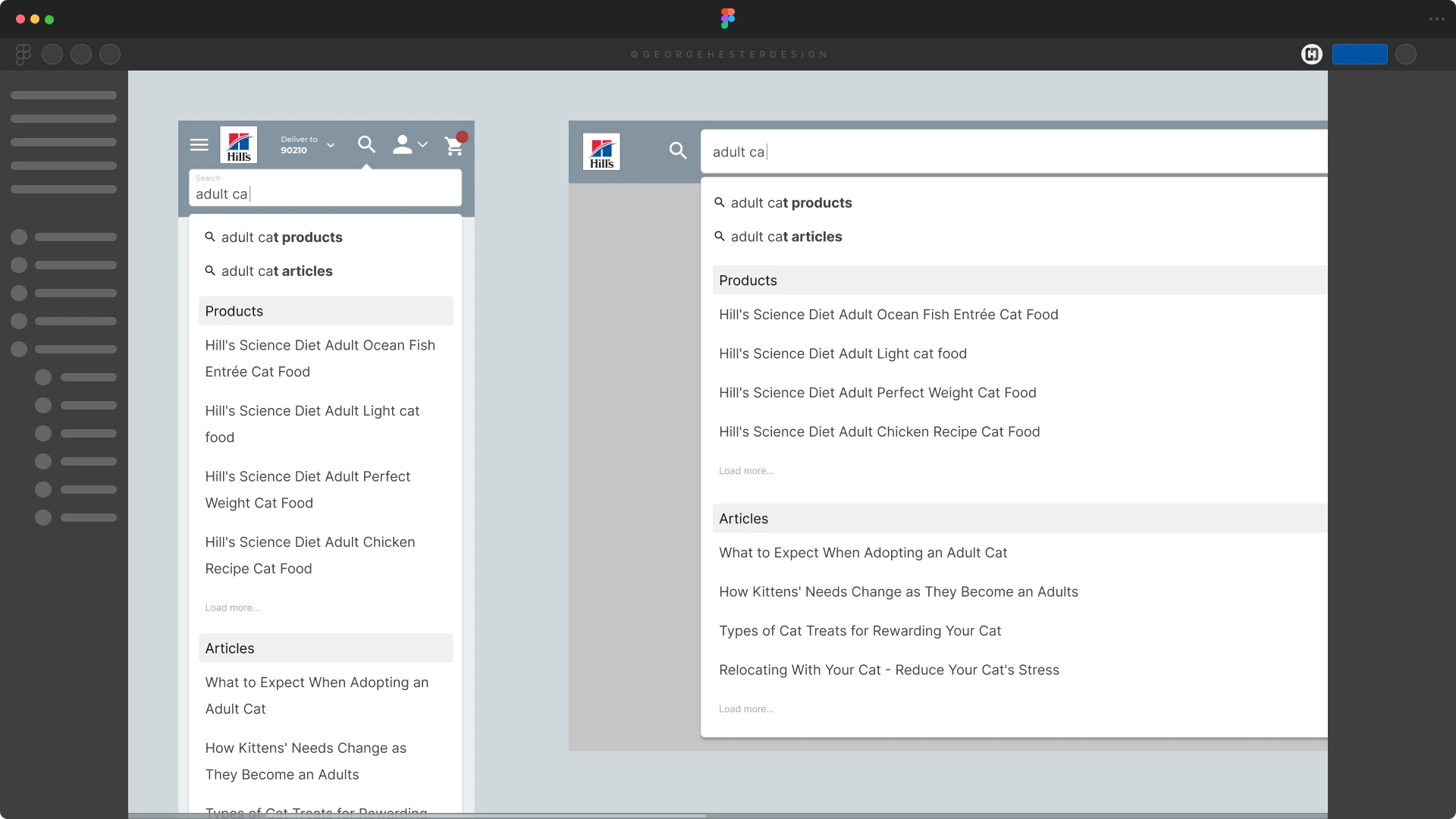Expand the Deliver to 90210 chevron
This screenshot has height=819, width=1456.
[x=331, y=145]
